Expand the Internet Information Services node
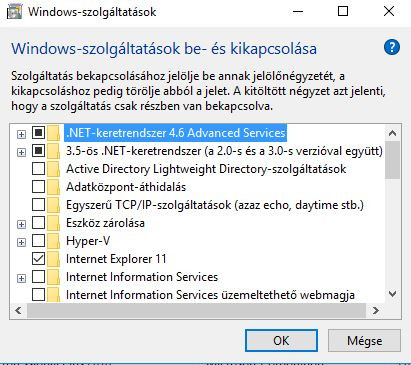The height and width of the screenshot is (365, 411). click(21, 278)
